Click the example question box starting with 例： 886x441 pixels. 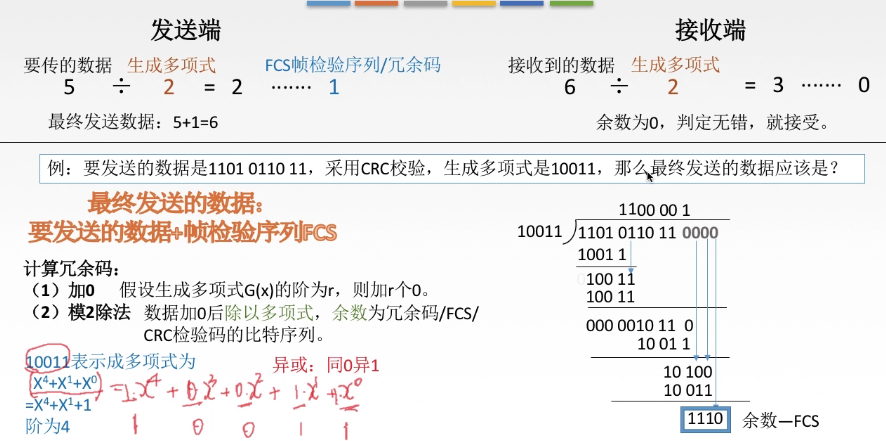tap(451, 168)
